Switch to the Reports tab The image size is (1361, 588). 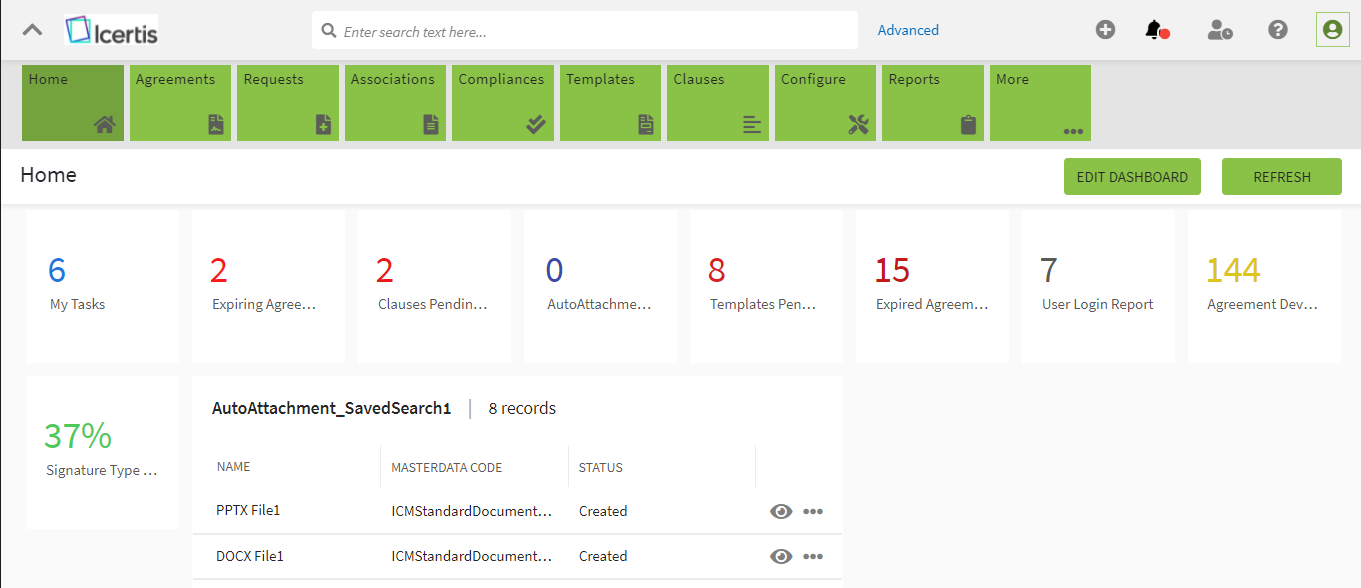[933, 103]
